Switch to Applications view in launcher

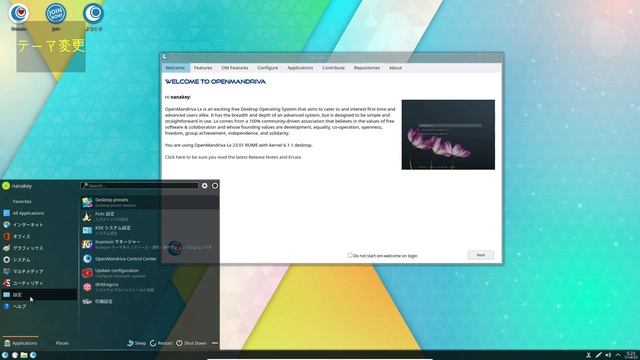coord(20,343)
